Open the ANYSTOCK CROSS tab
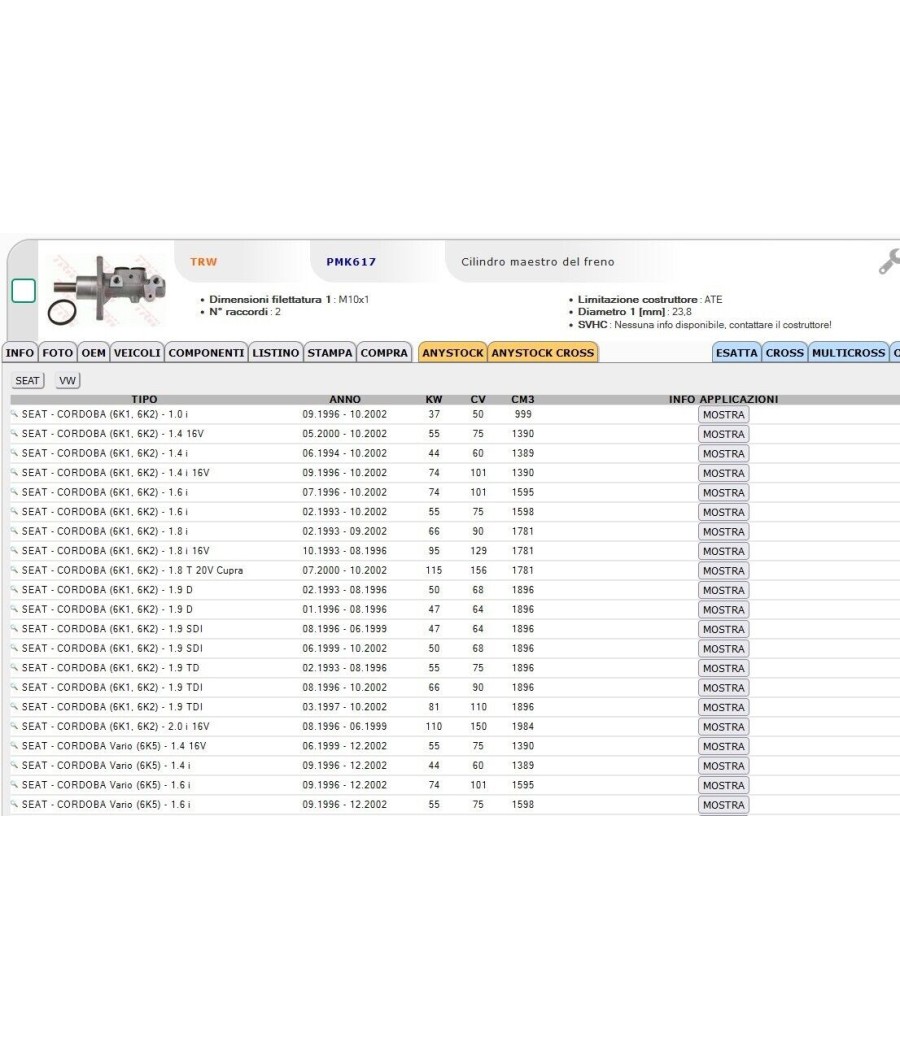 pyautogui.click(x=543, y=353)
